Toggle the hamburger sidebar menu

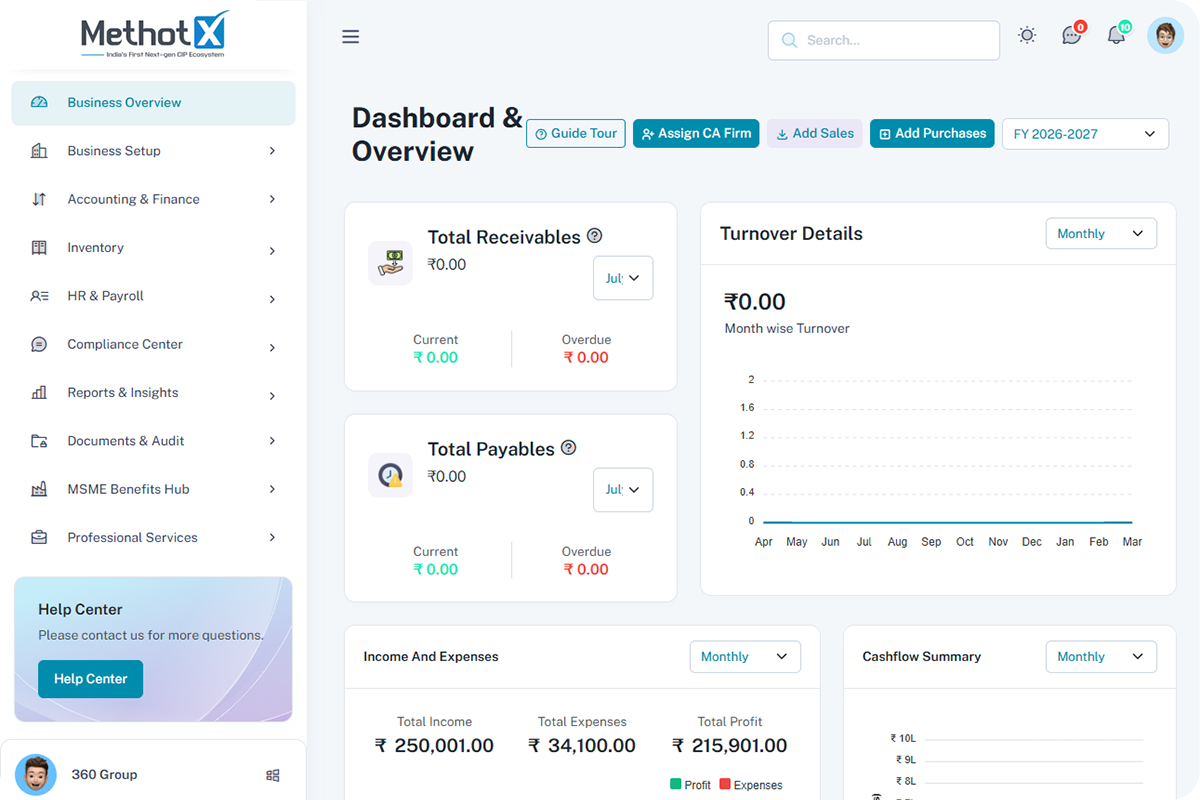tap(350, 37)
